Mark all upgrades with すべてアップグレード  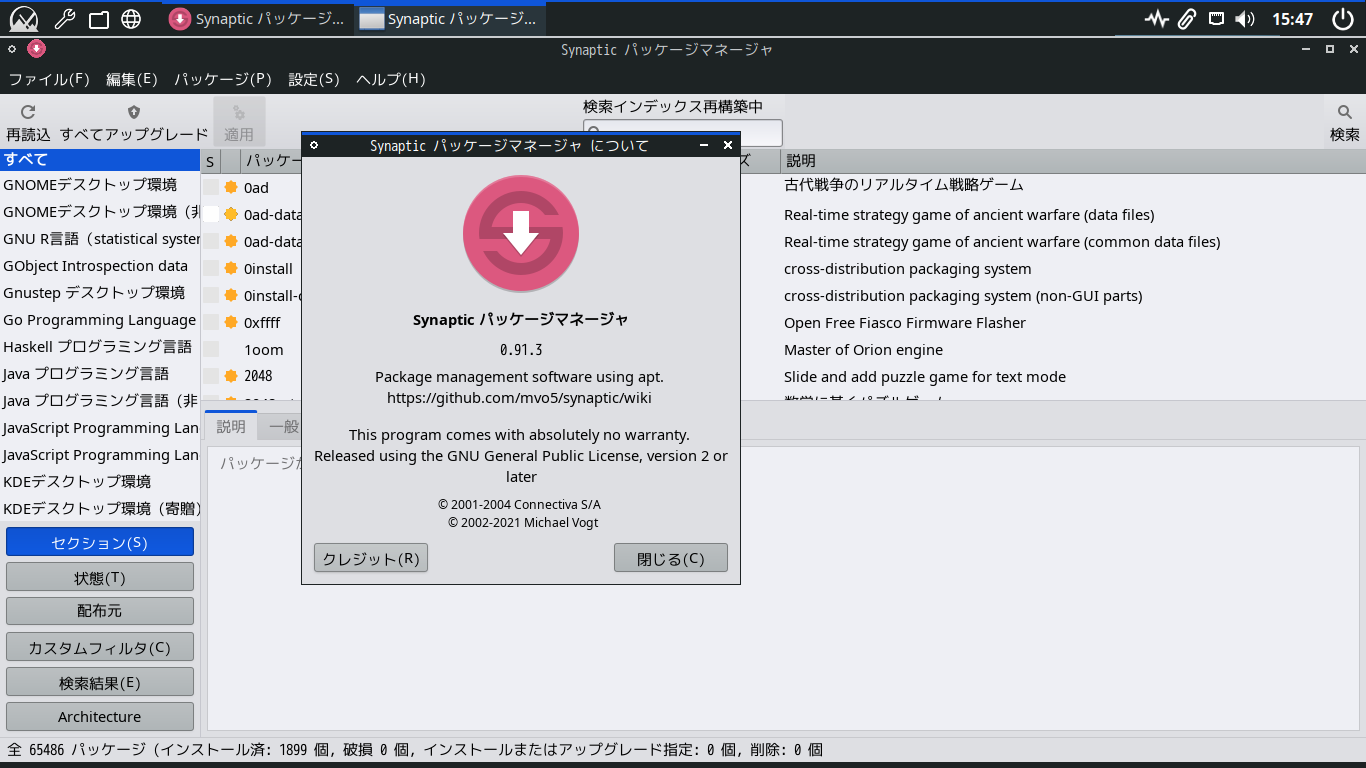click(134, 122)
